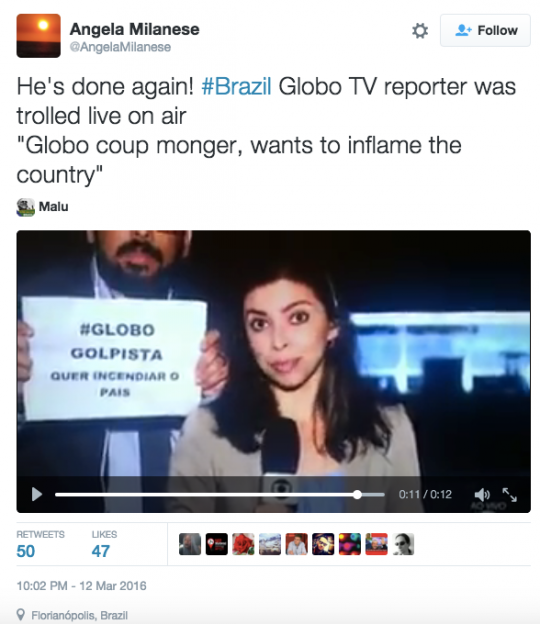
Task: Open the Malu username link
Action: point(53,207)
